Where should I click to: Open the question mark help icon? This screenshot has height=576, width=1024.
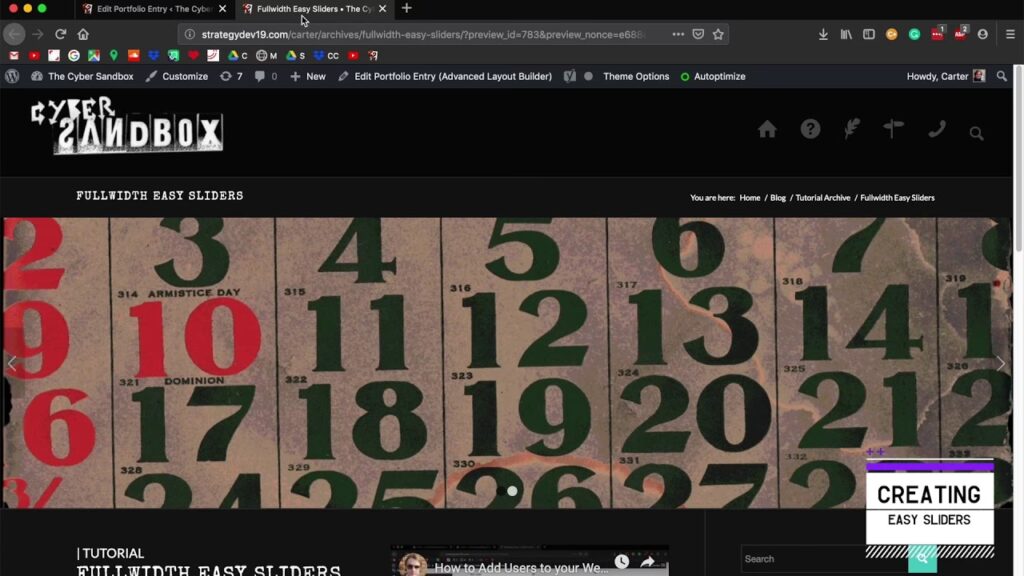point(810,129)
